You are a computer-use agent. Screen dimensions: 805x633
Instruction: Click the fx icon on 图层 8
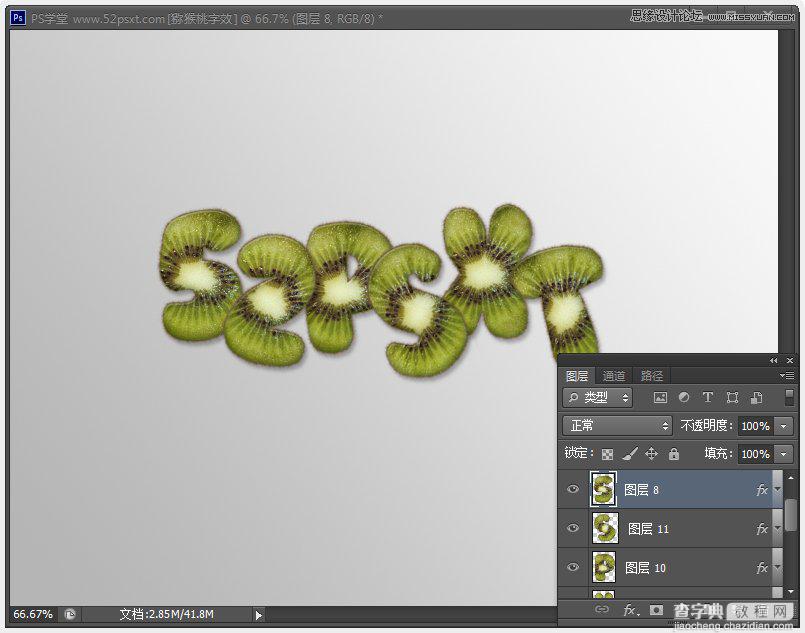[762, 490]
